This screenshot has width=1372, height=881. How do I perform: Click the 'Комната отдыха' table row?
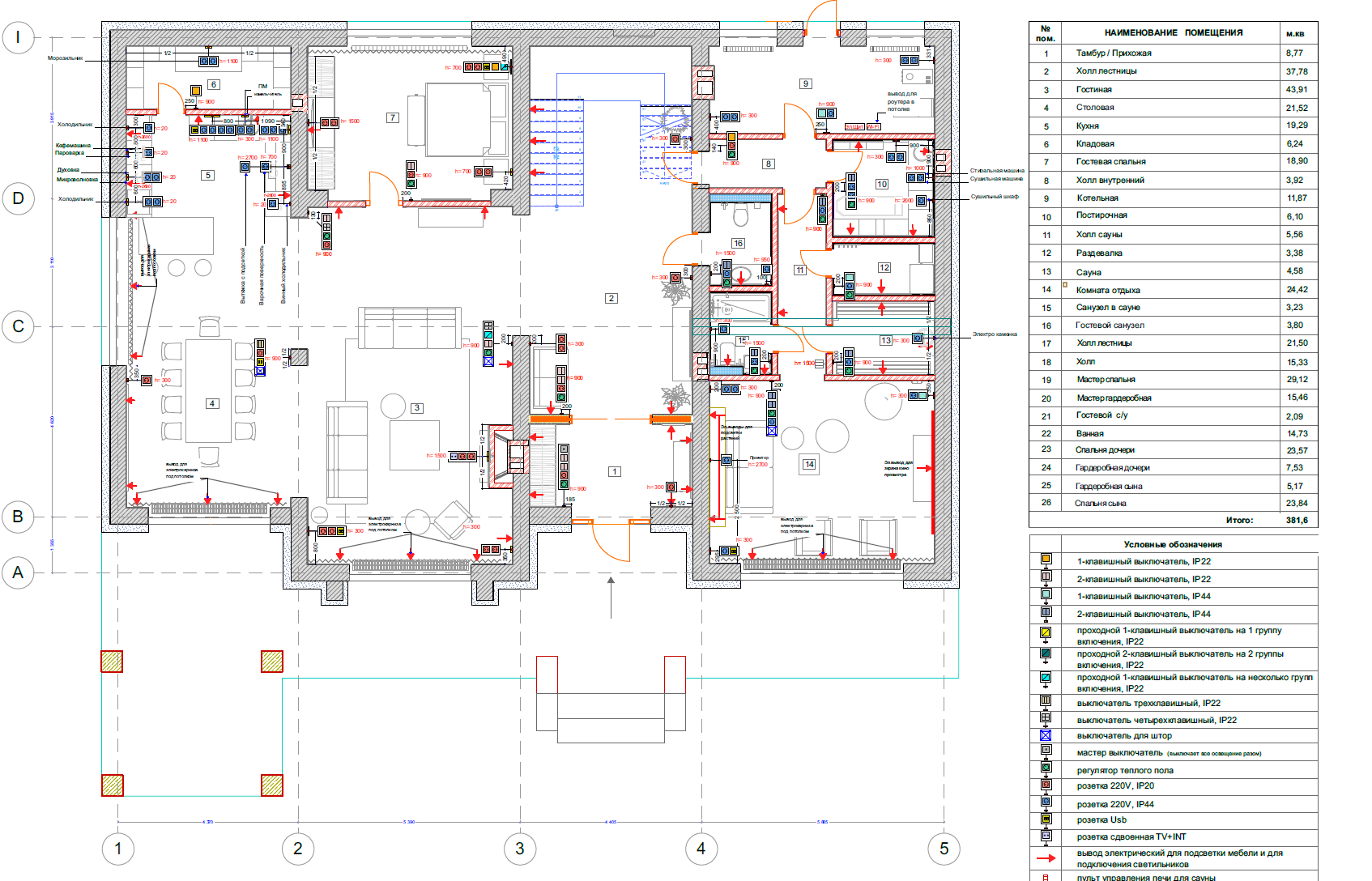[1174, 289]
